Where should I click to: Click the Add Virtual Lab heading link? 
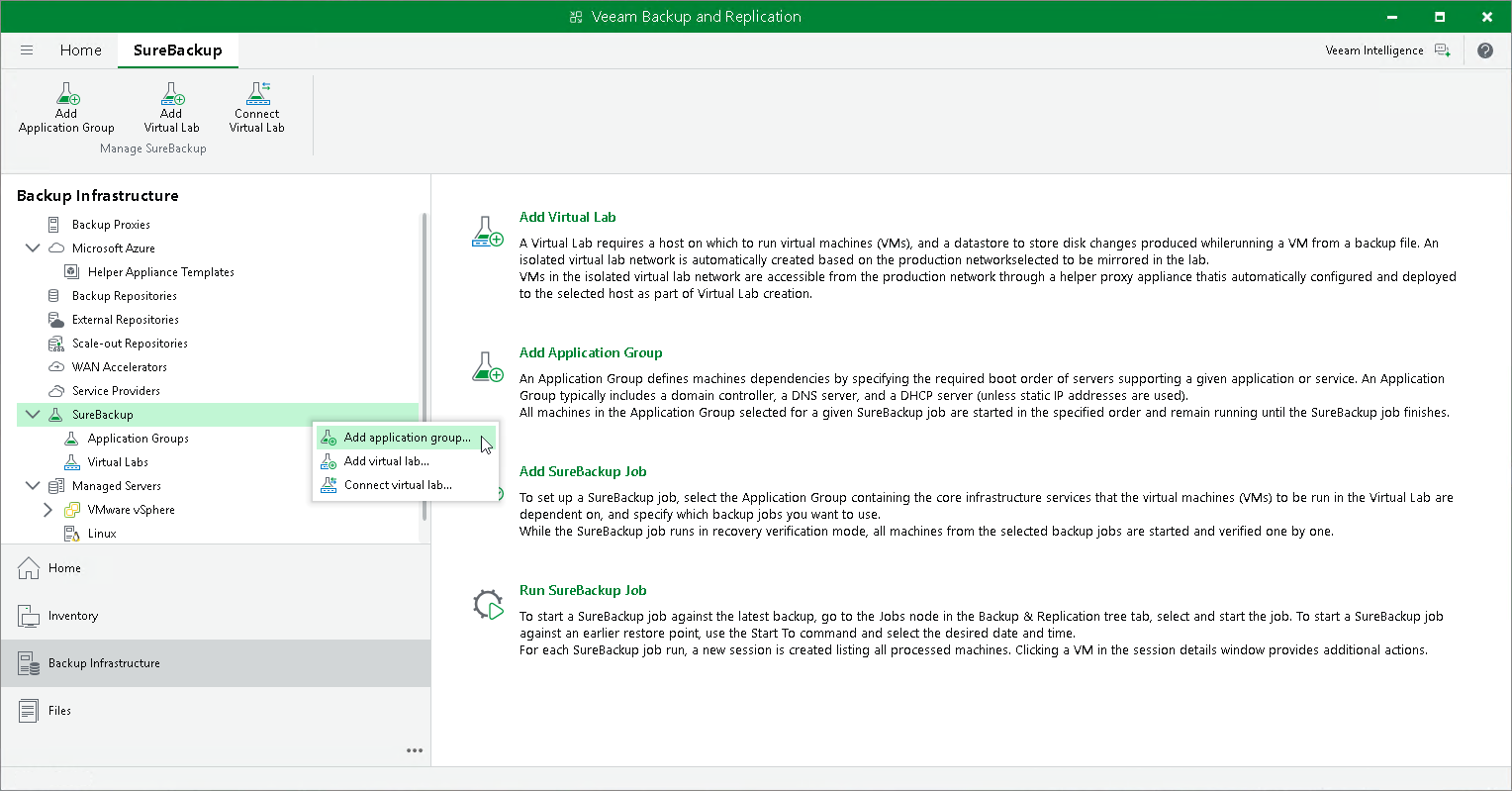[x=568, y=217]
